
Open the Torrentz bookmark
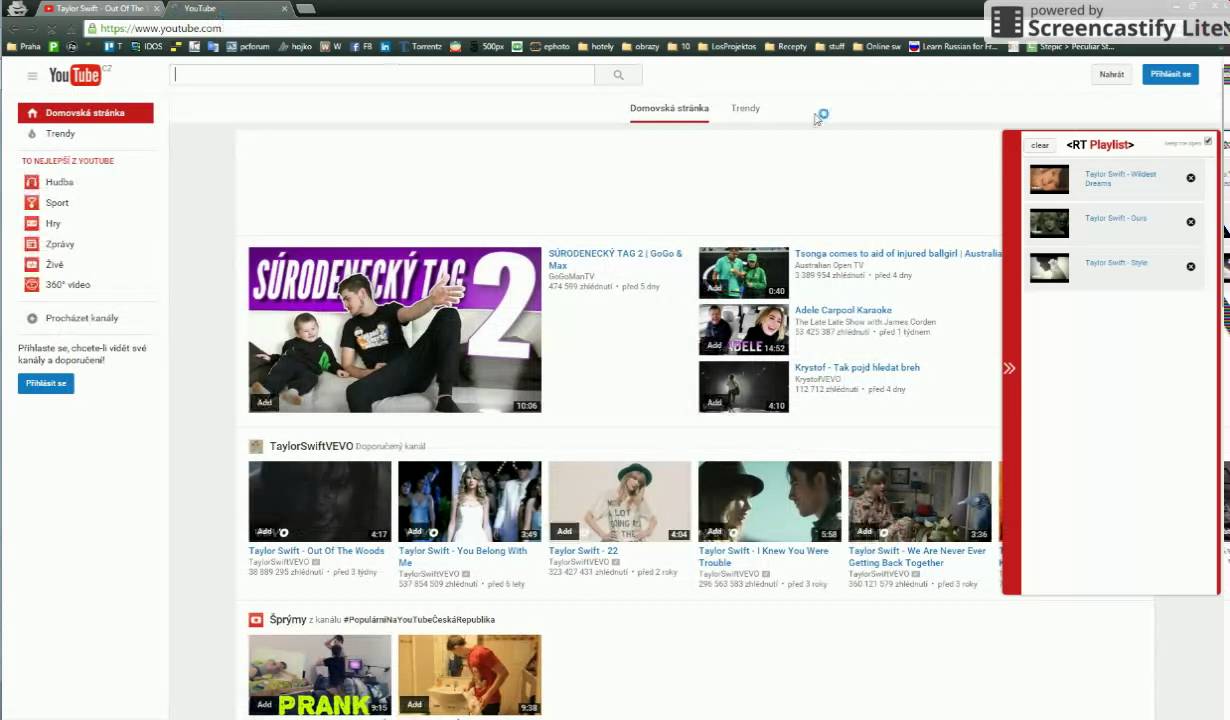click(x=420, y=46)
